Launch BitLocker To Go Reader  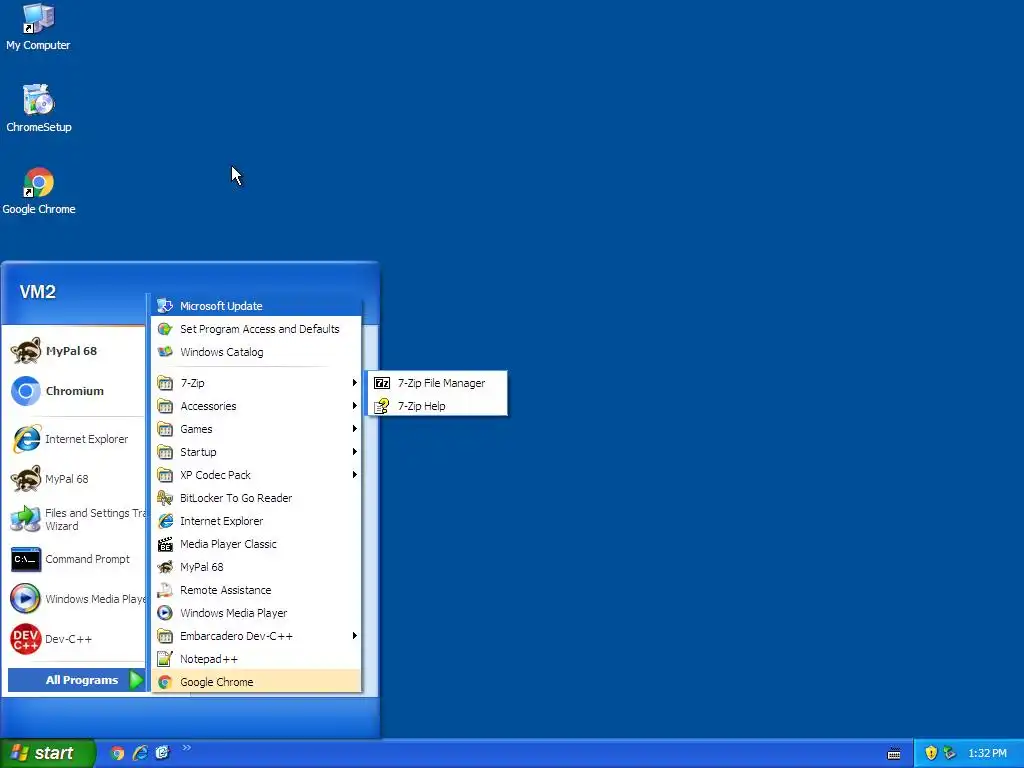click(256, 498)
